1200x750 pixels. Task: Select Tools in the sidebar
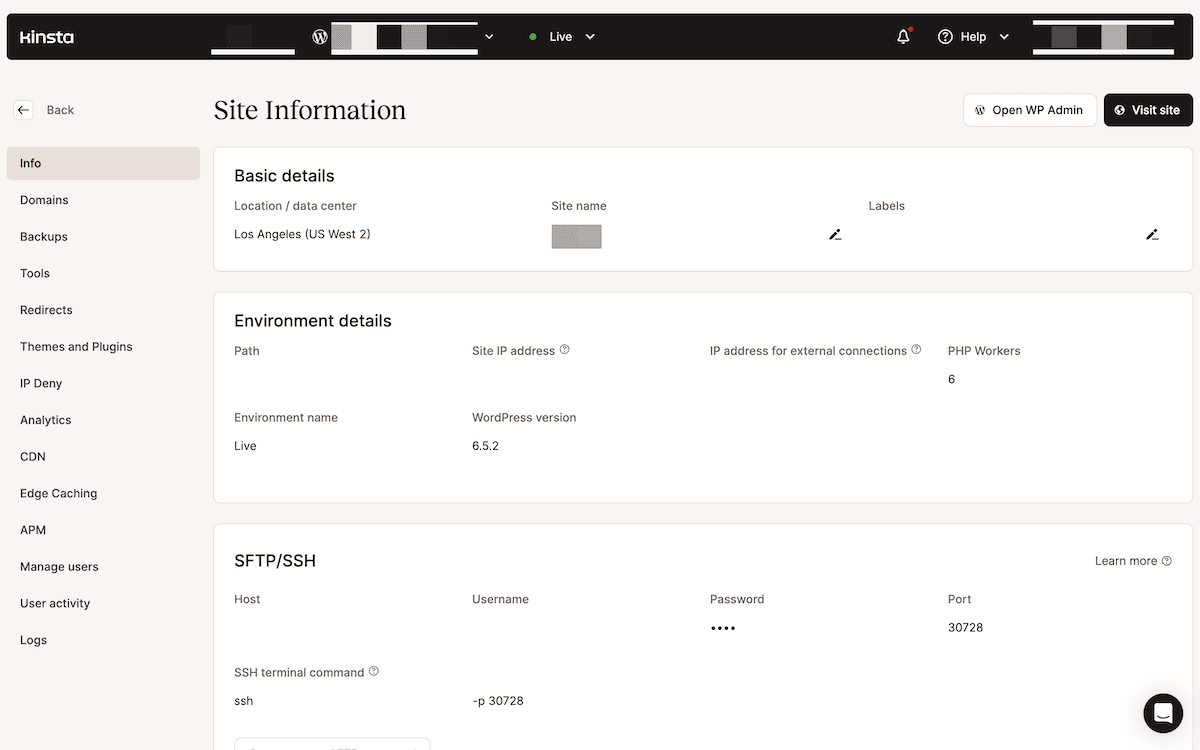[103, 273]
